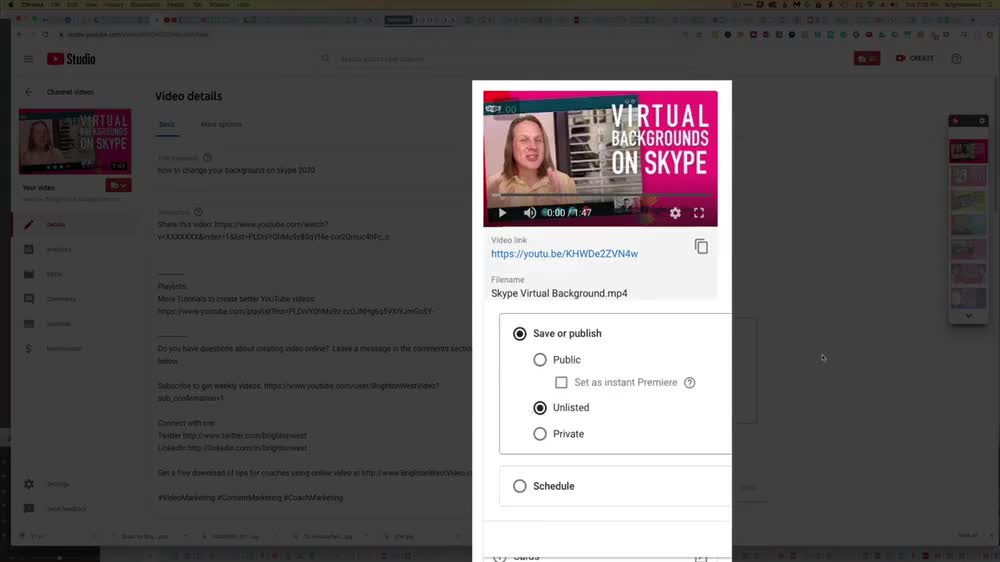Click the playlist URL in description
Screen dimensions: 1000x562
click(295, 311)
